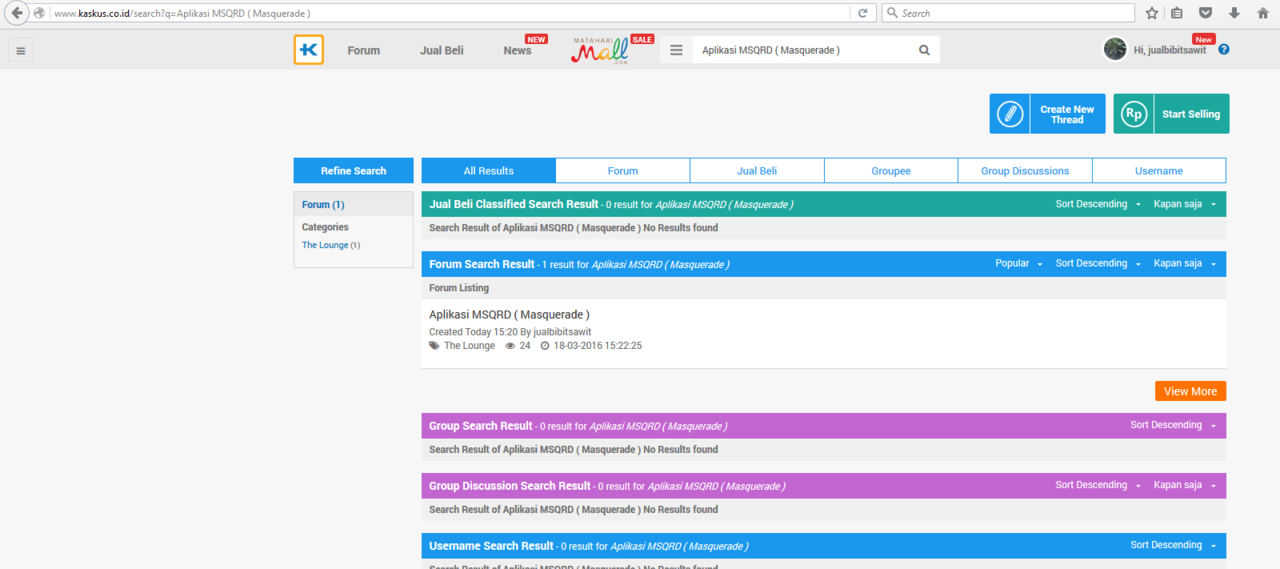Open Kapan saja dropdown in Jual Beli results

[x=1185, y=204]
